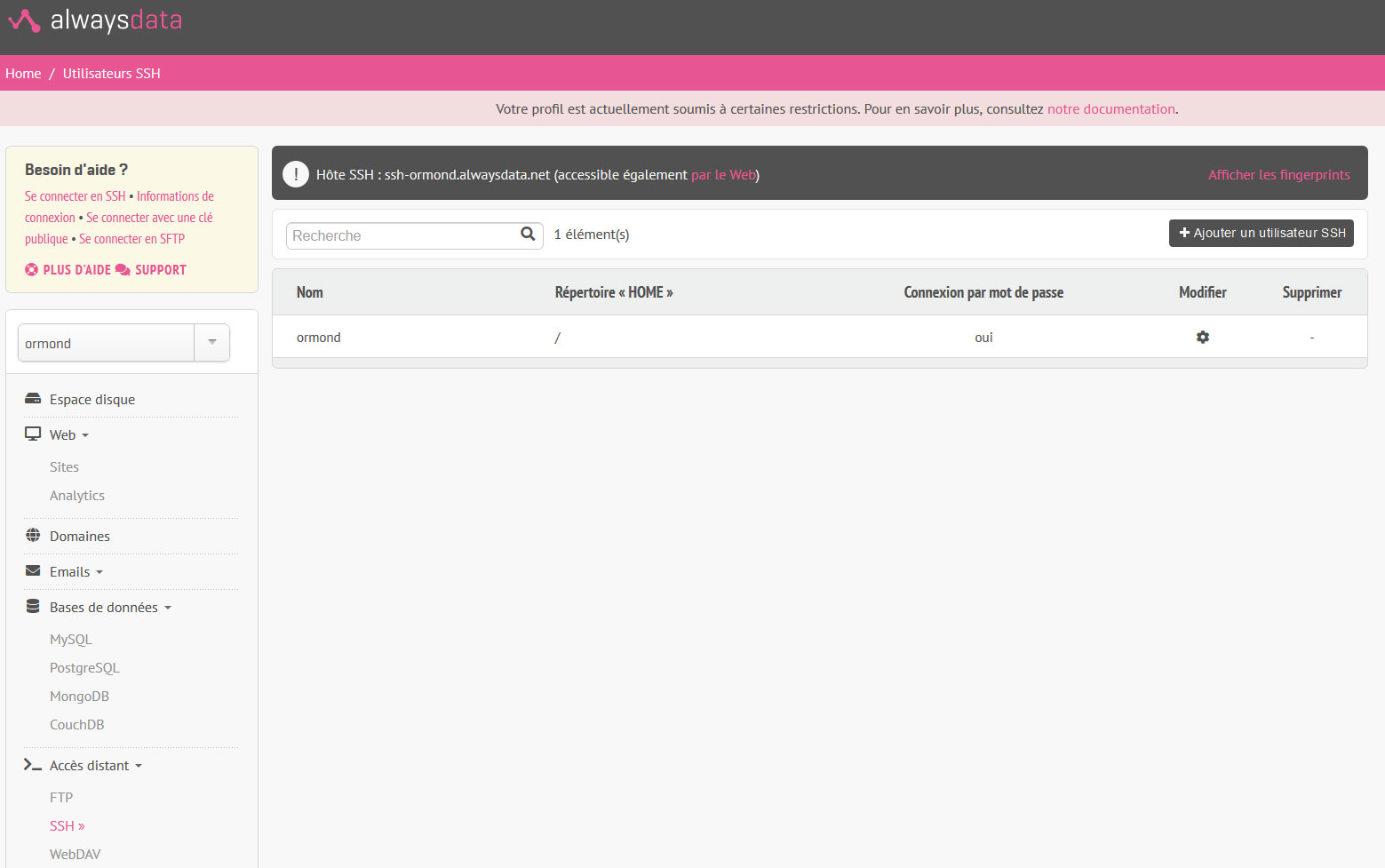Show SSH fingerprints via Afficher link
The height and width of the screenshot is (868, 1385).
1278,175
